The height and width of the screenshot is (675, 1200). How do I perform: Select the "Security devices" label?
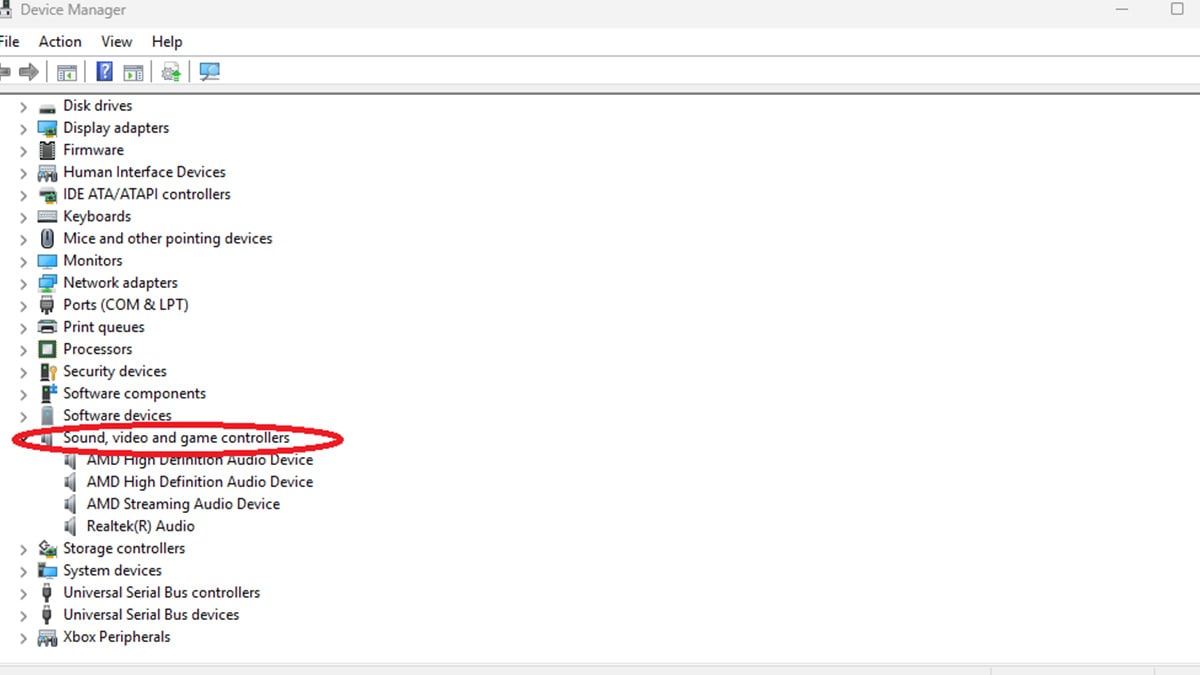coord(115,371)
